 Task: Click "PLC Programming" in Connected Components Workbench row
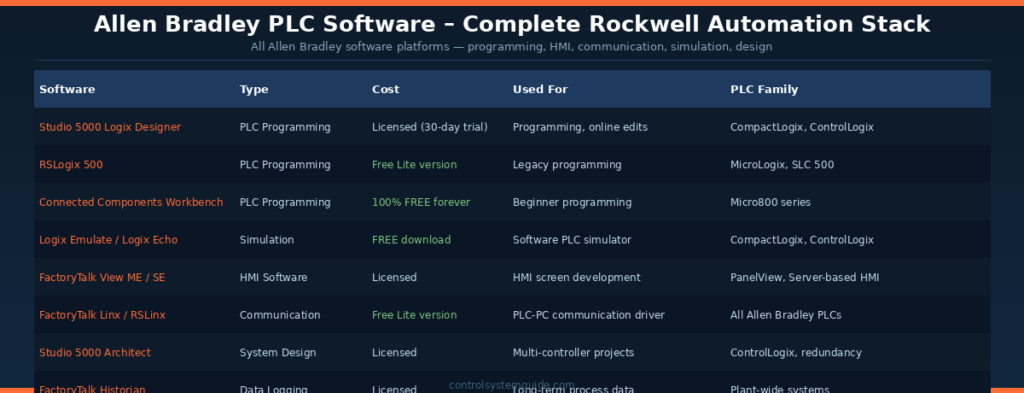(x=285, y=202)
